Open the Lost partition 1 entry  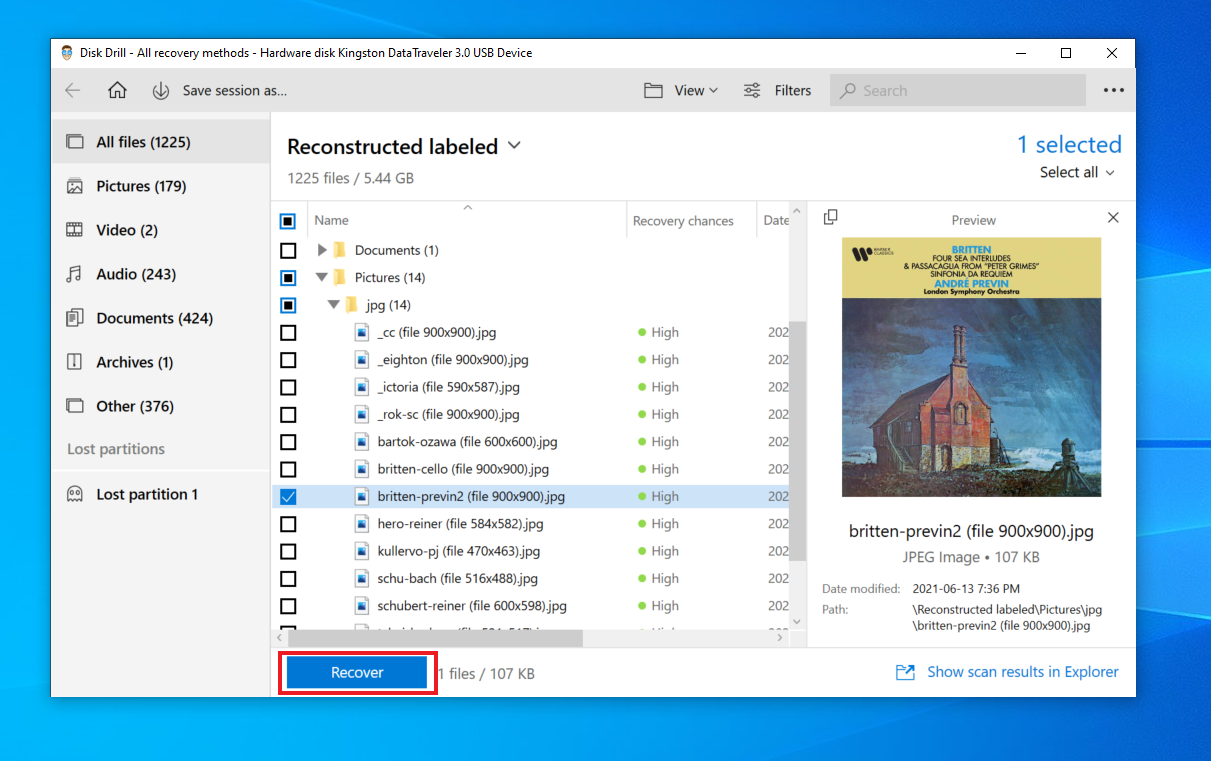(160, 494)
